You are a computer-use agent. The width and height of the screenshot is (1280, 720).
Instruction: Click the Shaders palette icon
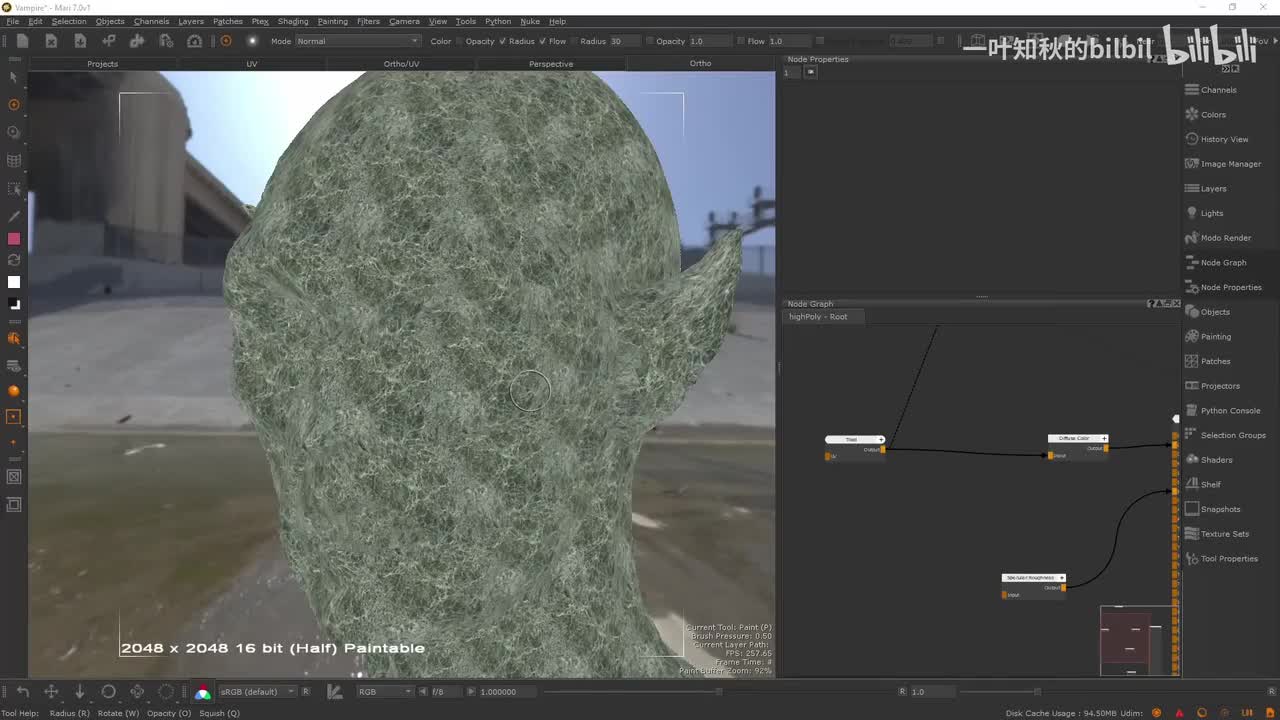tap(1192, 460)
